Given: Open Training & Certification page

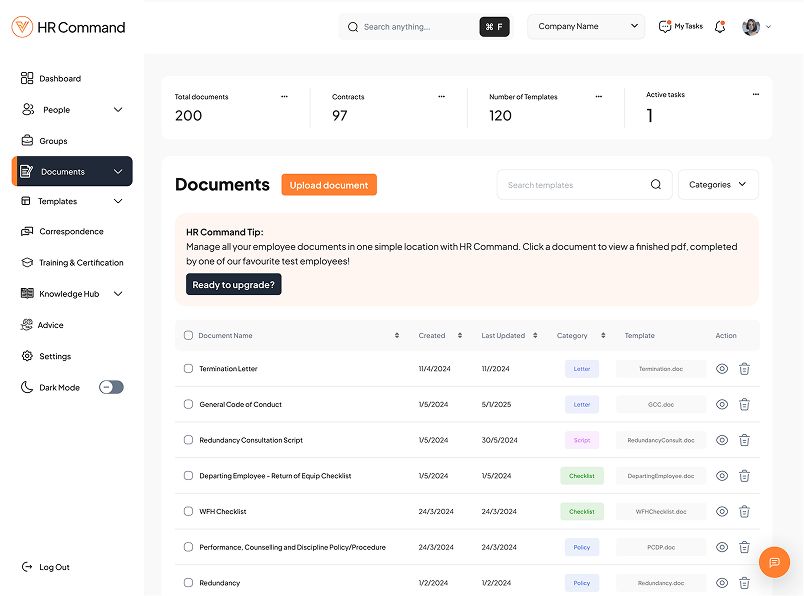Looking at the screenshot, I should point(81,263).
